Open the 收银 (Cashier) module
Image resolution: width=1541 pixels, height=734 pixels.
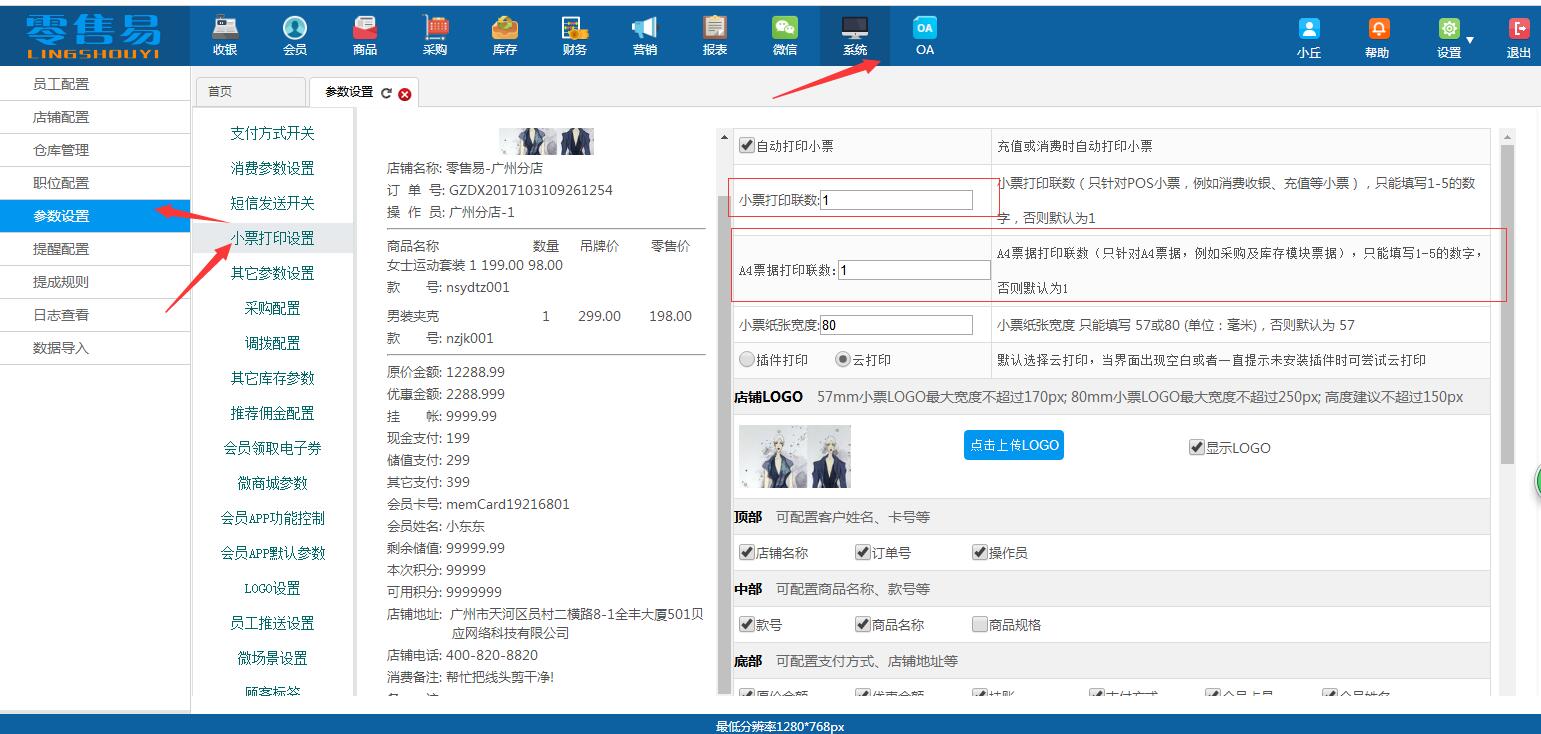225,33
